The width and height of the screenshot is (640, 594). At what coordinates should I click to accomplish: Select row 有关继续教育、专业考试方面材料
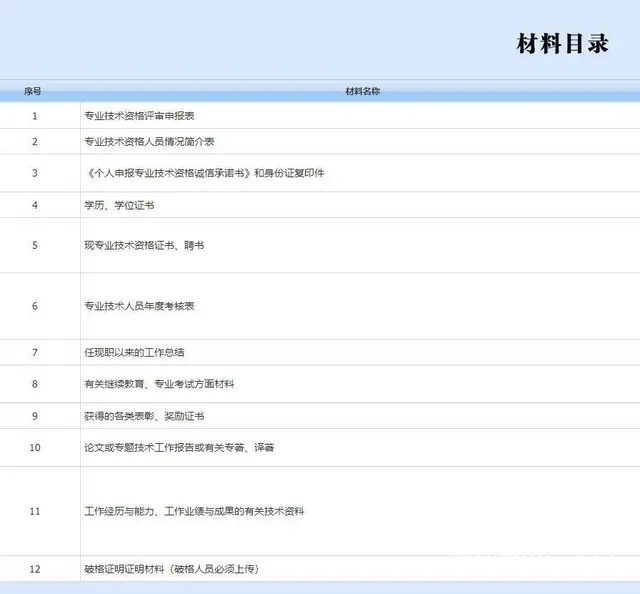pos(320,384)
